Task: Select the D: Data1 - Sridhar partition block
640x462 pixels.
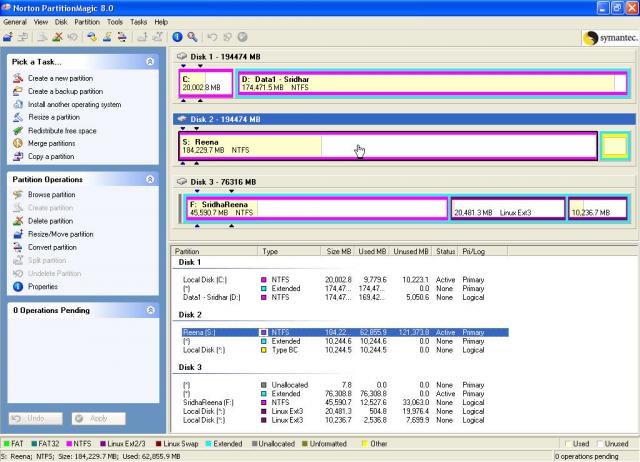Action: pyautogui.click(x=432, y=83)
